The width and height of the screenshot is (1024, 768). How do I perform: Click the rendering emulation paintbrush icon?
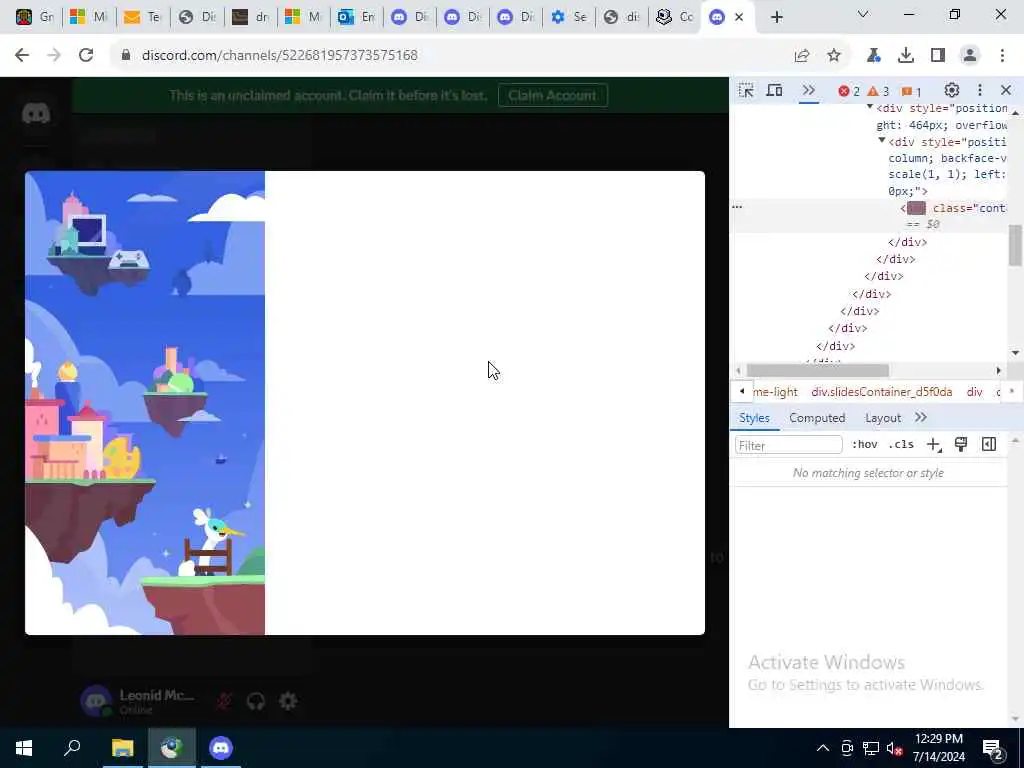[961, 445]
